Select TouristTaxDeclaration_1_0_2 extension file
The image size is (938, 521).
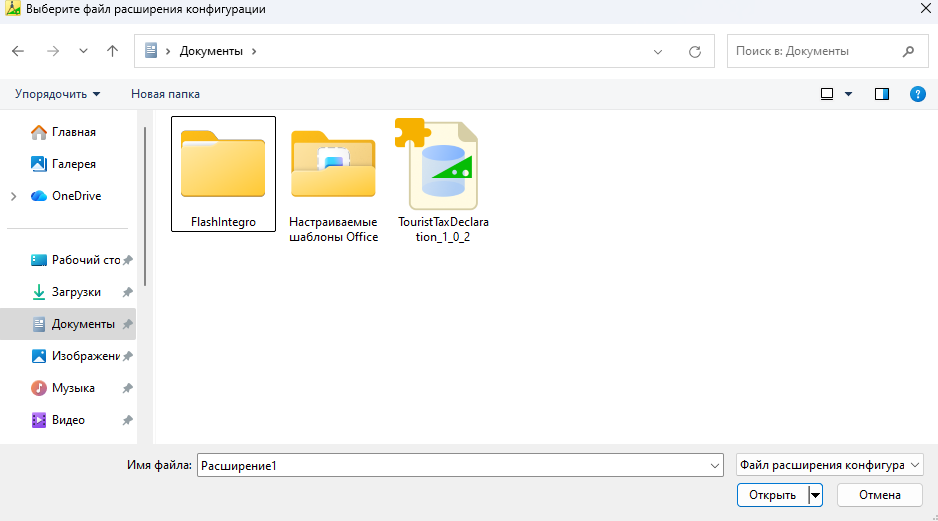[443, 181]
